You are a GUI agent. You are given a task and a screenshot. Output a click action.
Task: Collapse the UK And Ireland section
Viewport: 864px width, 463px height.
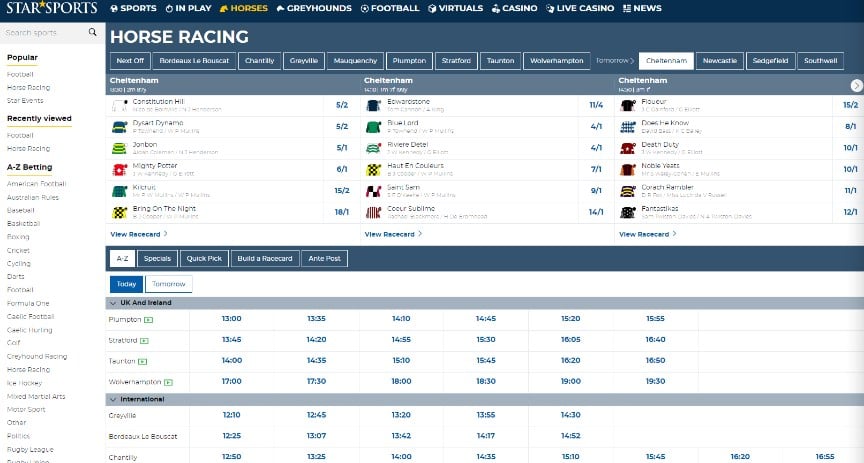tap(113, 303)
